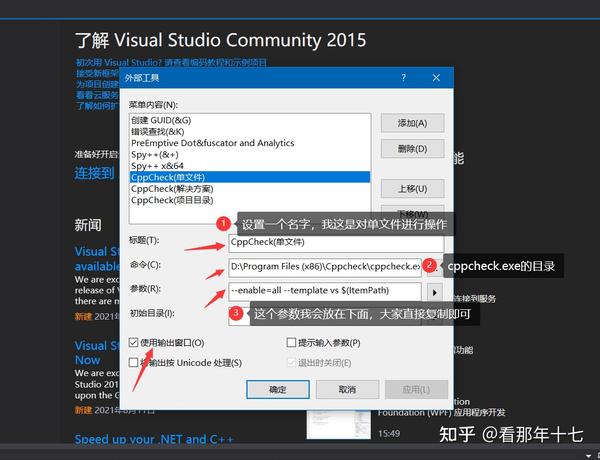Toggle 使用输出窗口(O) checkbox
600x460 pixels.
(x=133, y=343)
